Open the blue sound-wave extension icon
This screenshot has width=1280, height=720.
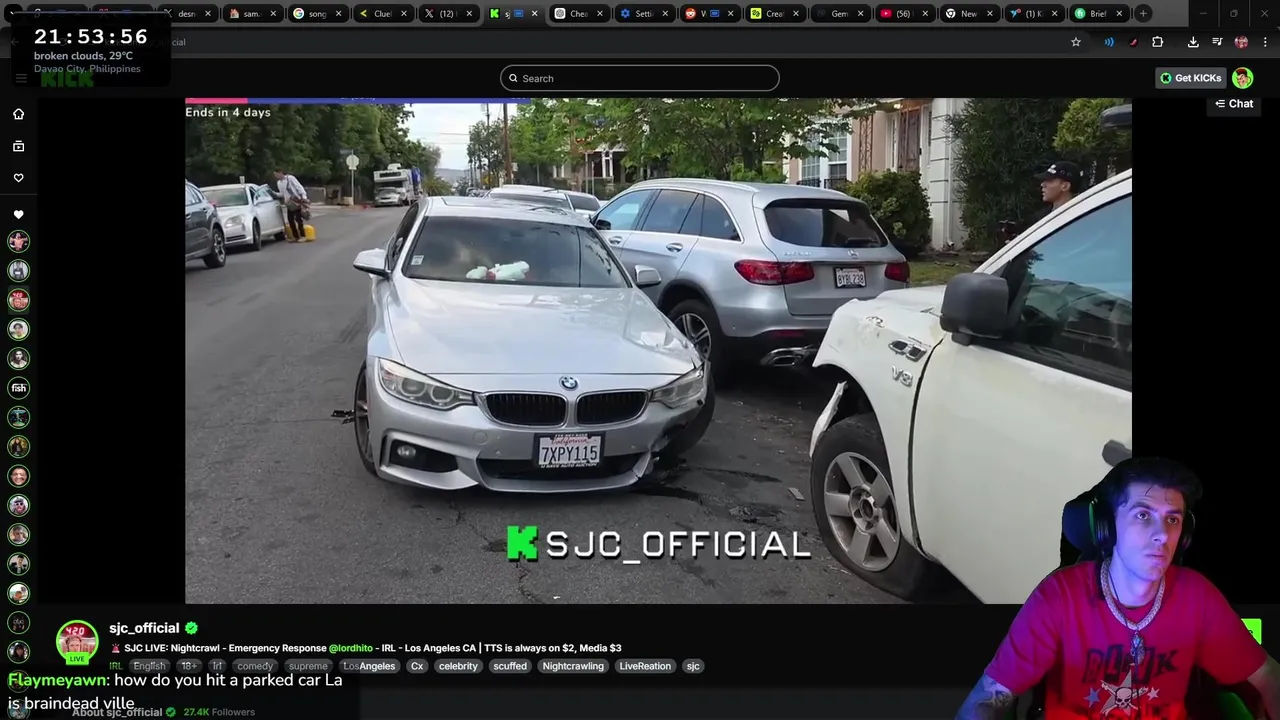click(x=1109, y=42)
